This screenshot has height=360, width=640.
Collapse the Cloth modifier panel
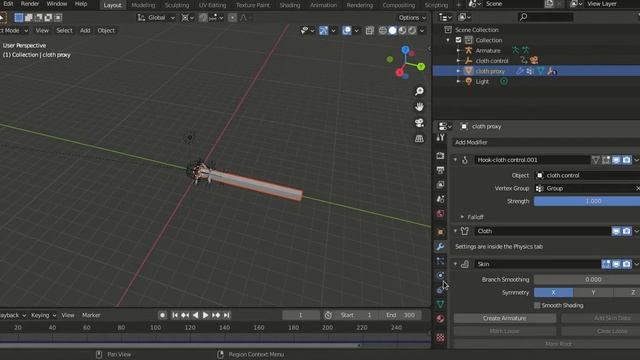(456, 231)
